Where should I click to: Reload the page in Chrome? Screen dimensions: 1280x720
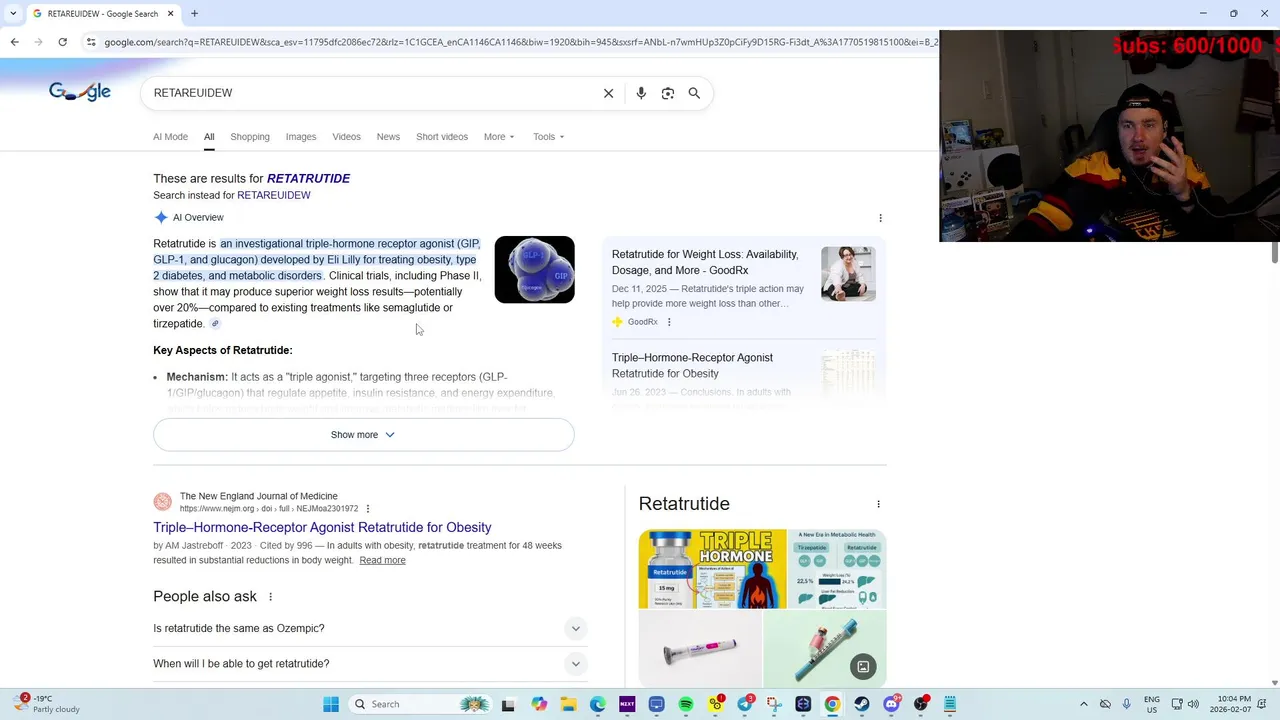point(62,42)
